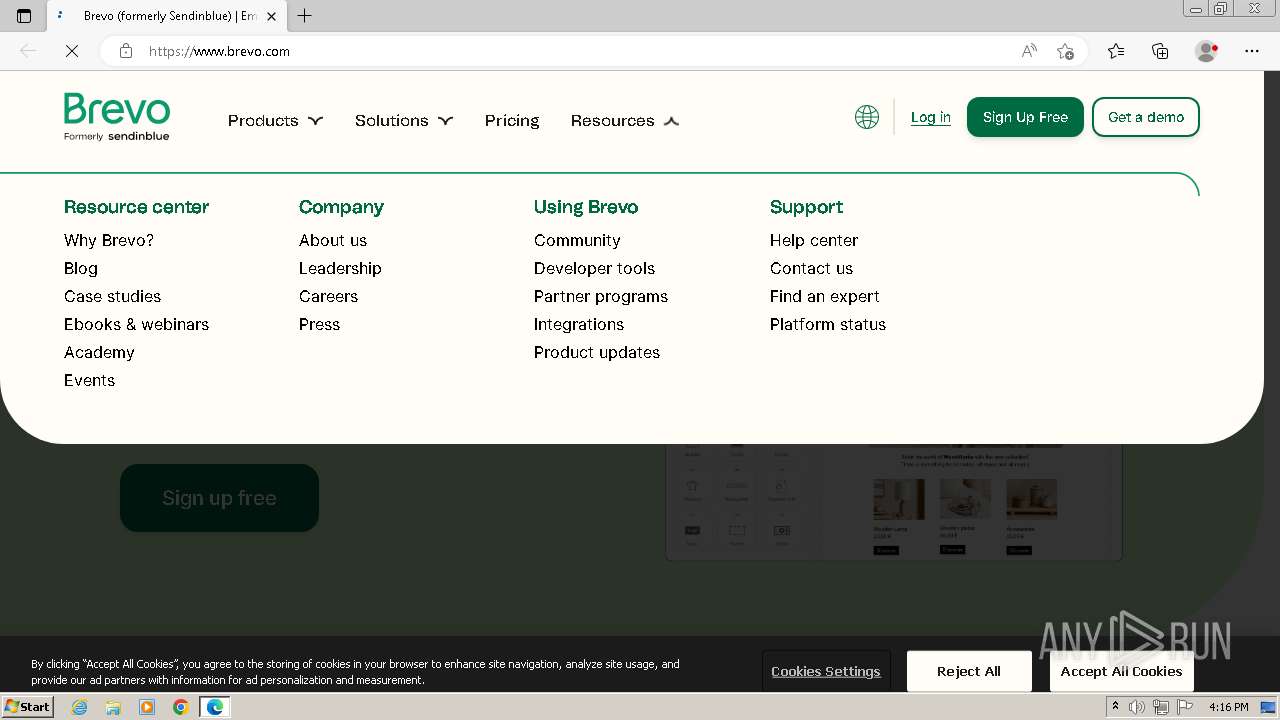Open the Events link

coord(89,380)
